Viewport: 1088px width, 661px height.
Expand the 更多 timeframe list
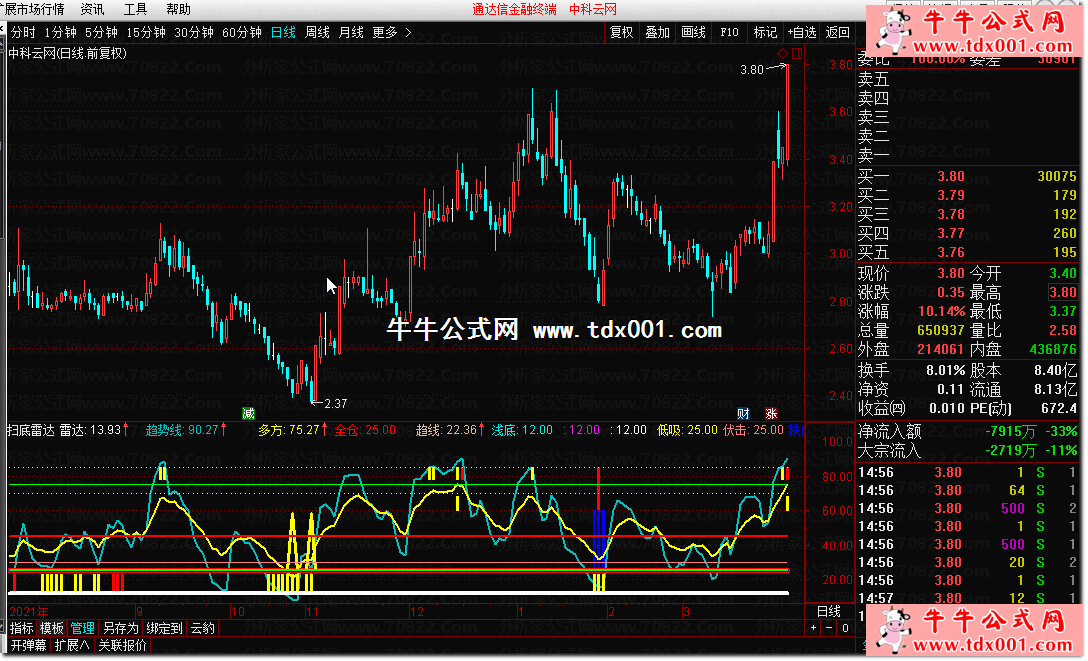(x=391, y=32)
